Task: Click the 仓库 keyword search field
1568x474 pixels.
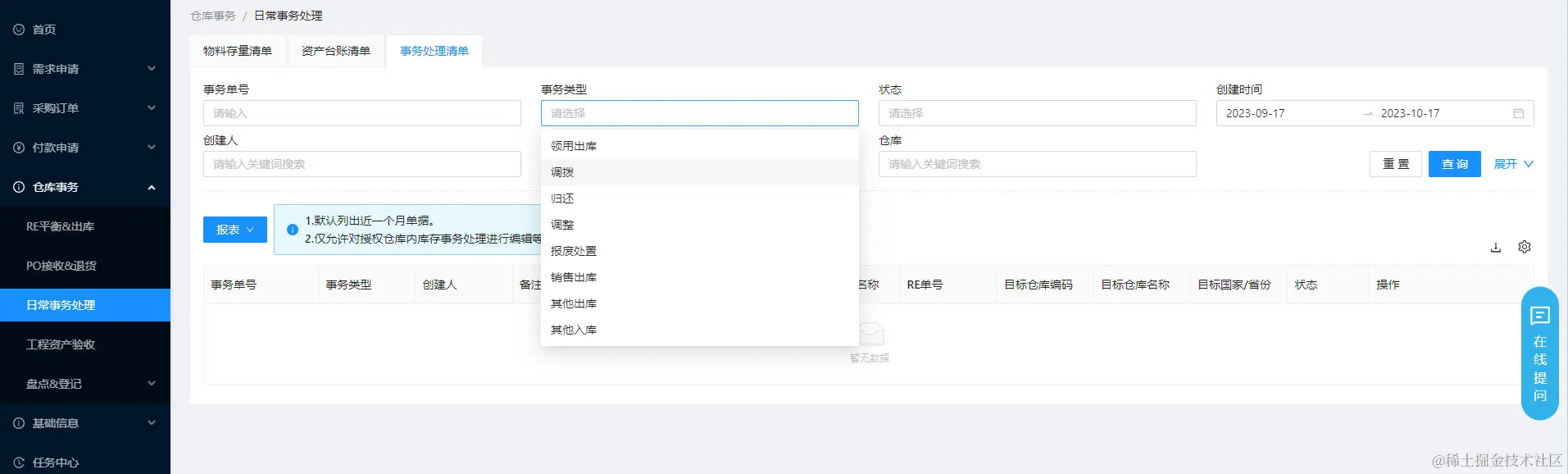Action: (x=1038, y=164)
